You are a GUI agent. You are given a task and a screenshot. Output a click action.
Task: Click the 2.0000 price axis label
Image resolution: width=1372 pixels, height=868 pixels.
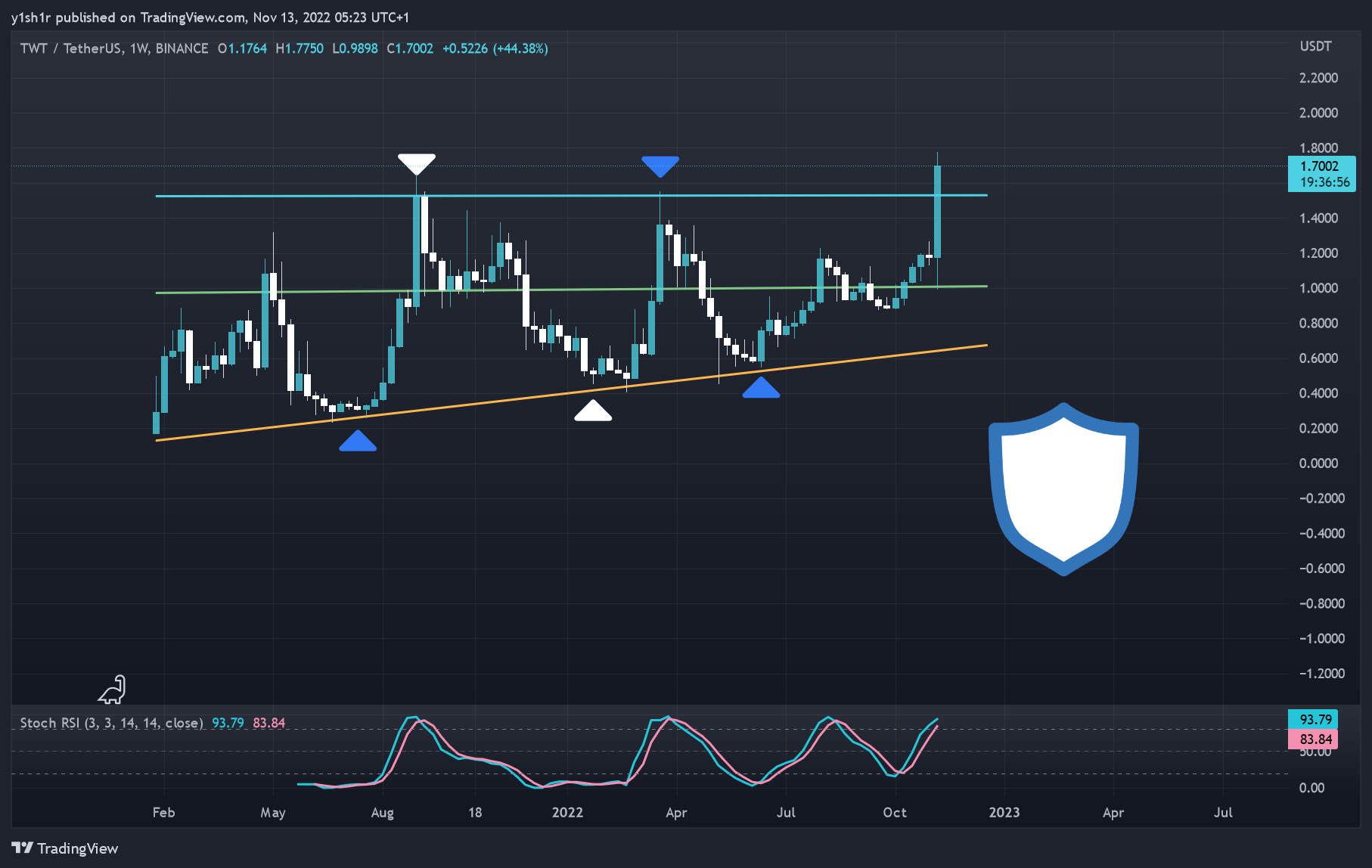(1318, 113)
